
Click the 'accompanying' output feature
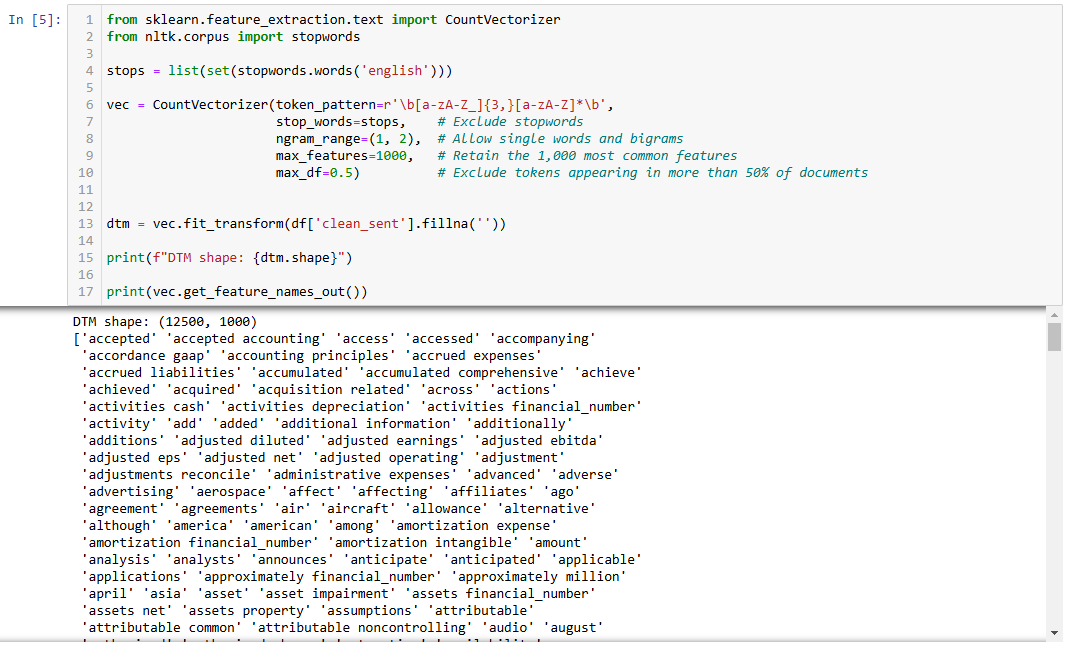(x=542, y=339)
